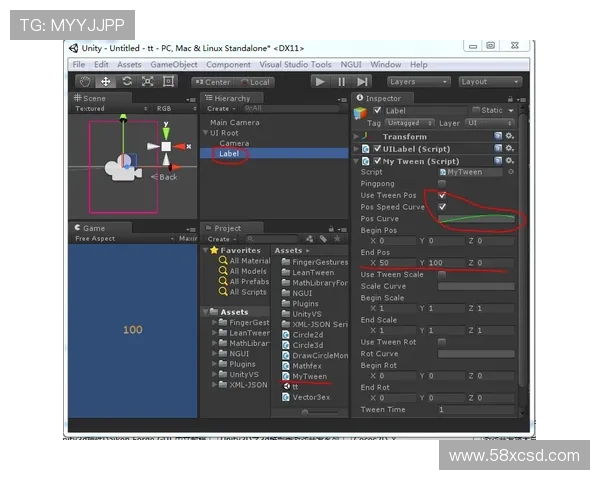Disable the My Tween script checkbox

point(377,161)
